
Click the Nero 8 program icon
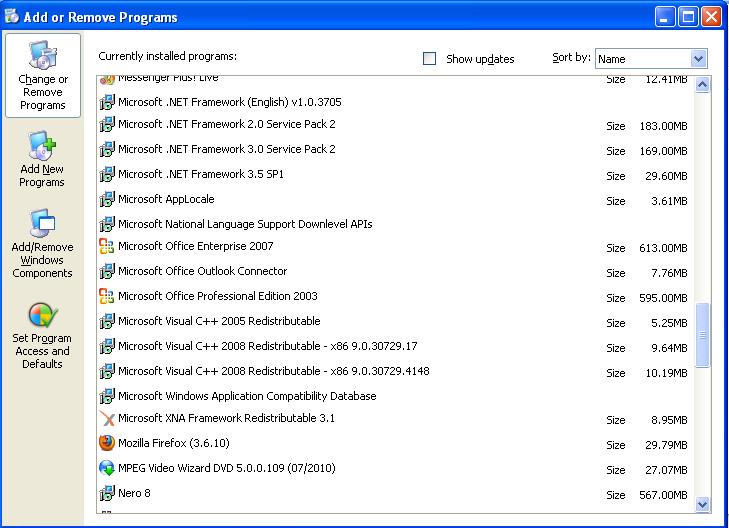(107, 493)
